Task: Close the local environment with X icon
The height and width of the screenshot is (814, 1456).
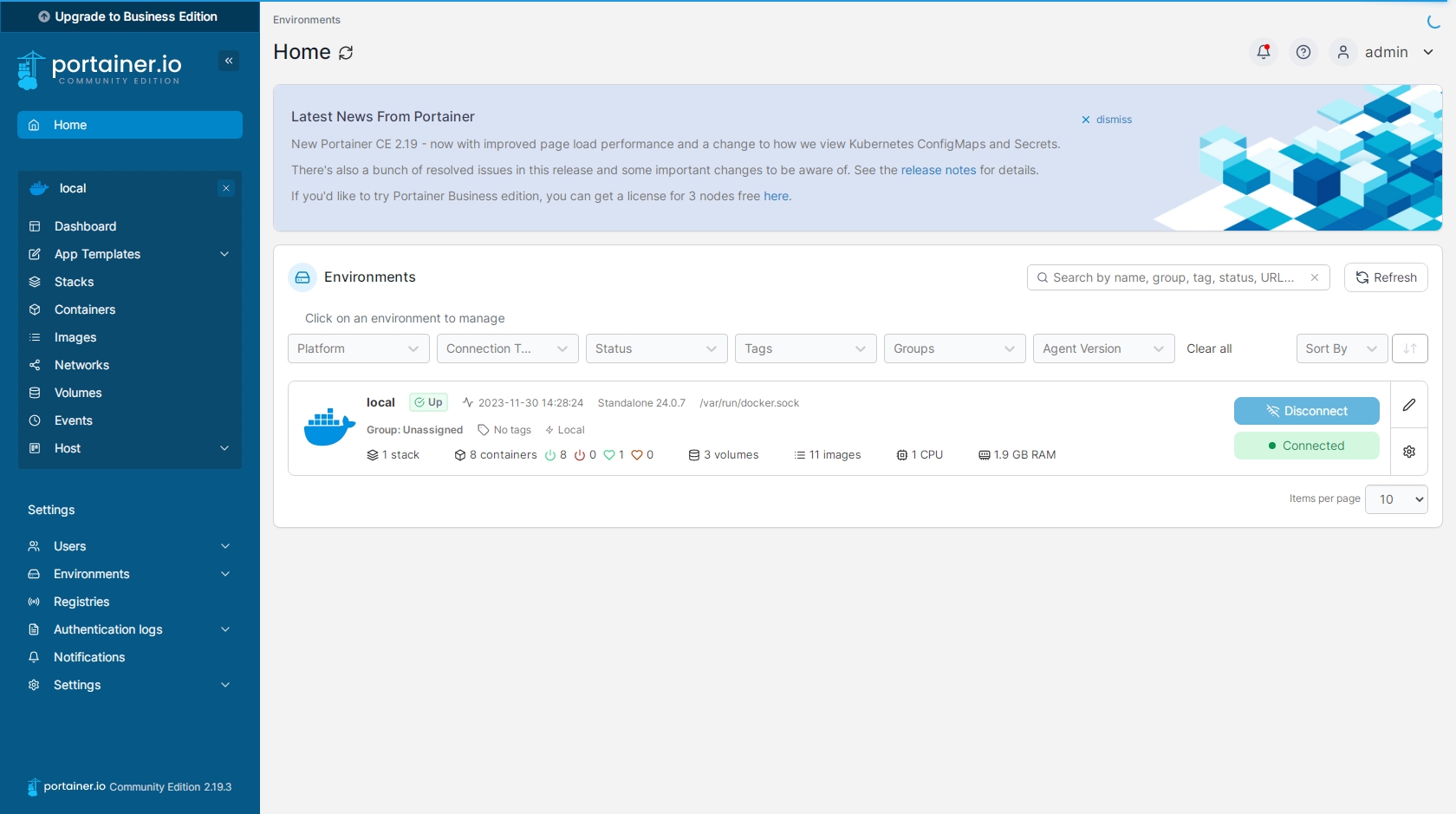Action: click(226, 188)
